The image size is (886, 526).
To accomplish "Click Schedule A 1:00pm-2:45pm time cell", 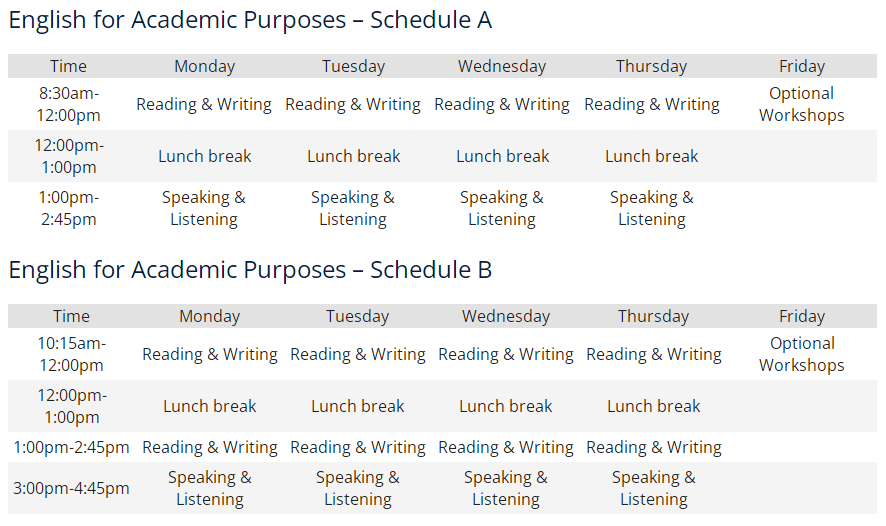I will click(x=68, y=208).
